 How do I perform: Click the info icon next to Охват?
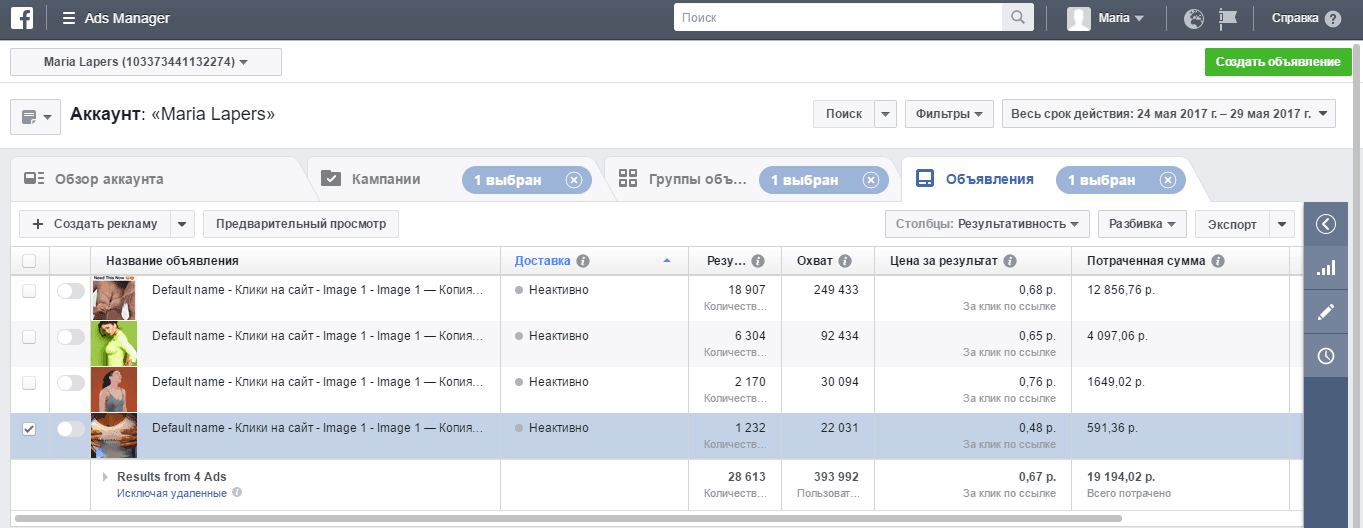pos(845,261)
